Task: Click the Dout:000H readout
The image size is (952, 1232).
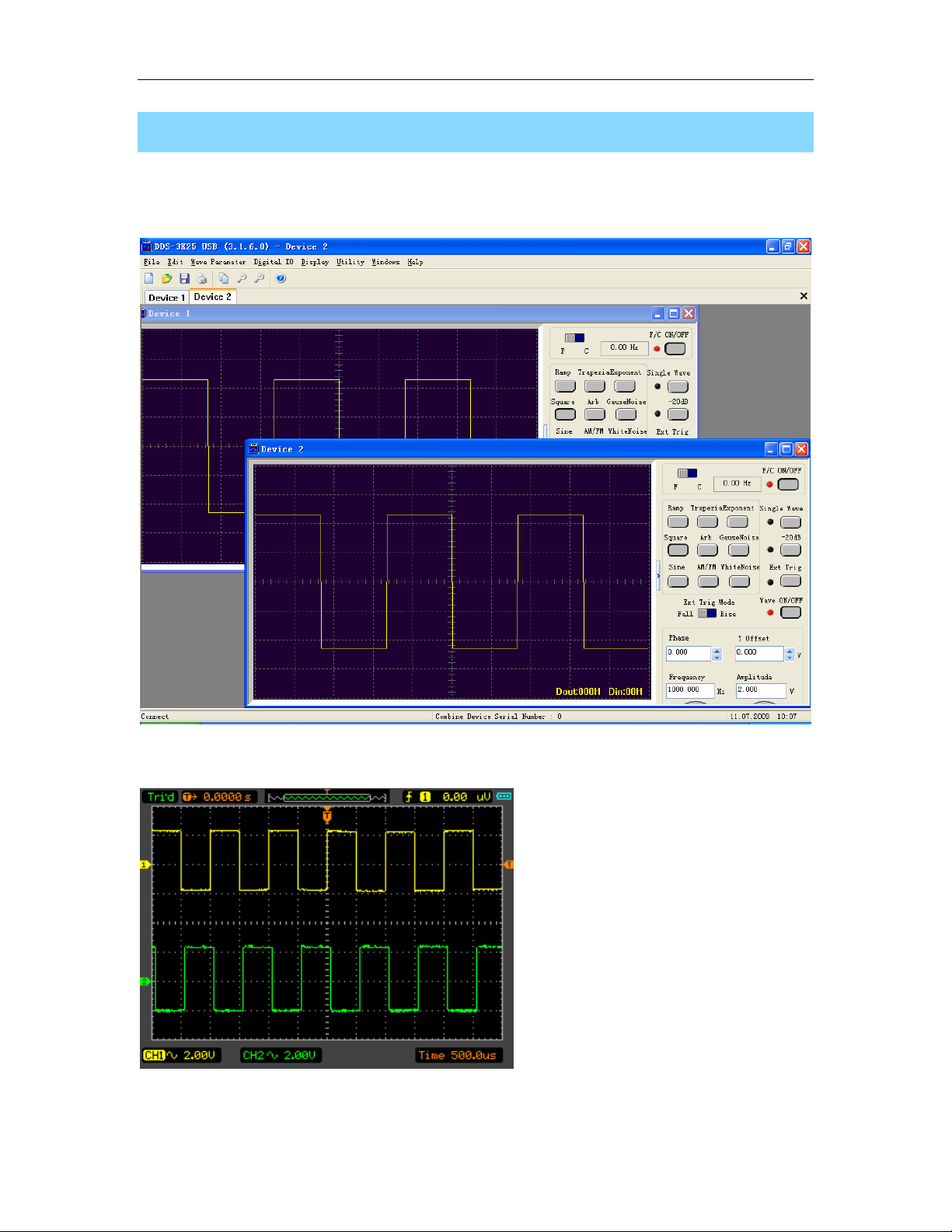Action: [x=578, y=692]
